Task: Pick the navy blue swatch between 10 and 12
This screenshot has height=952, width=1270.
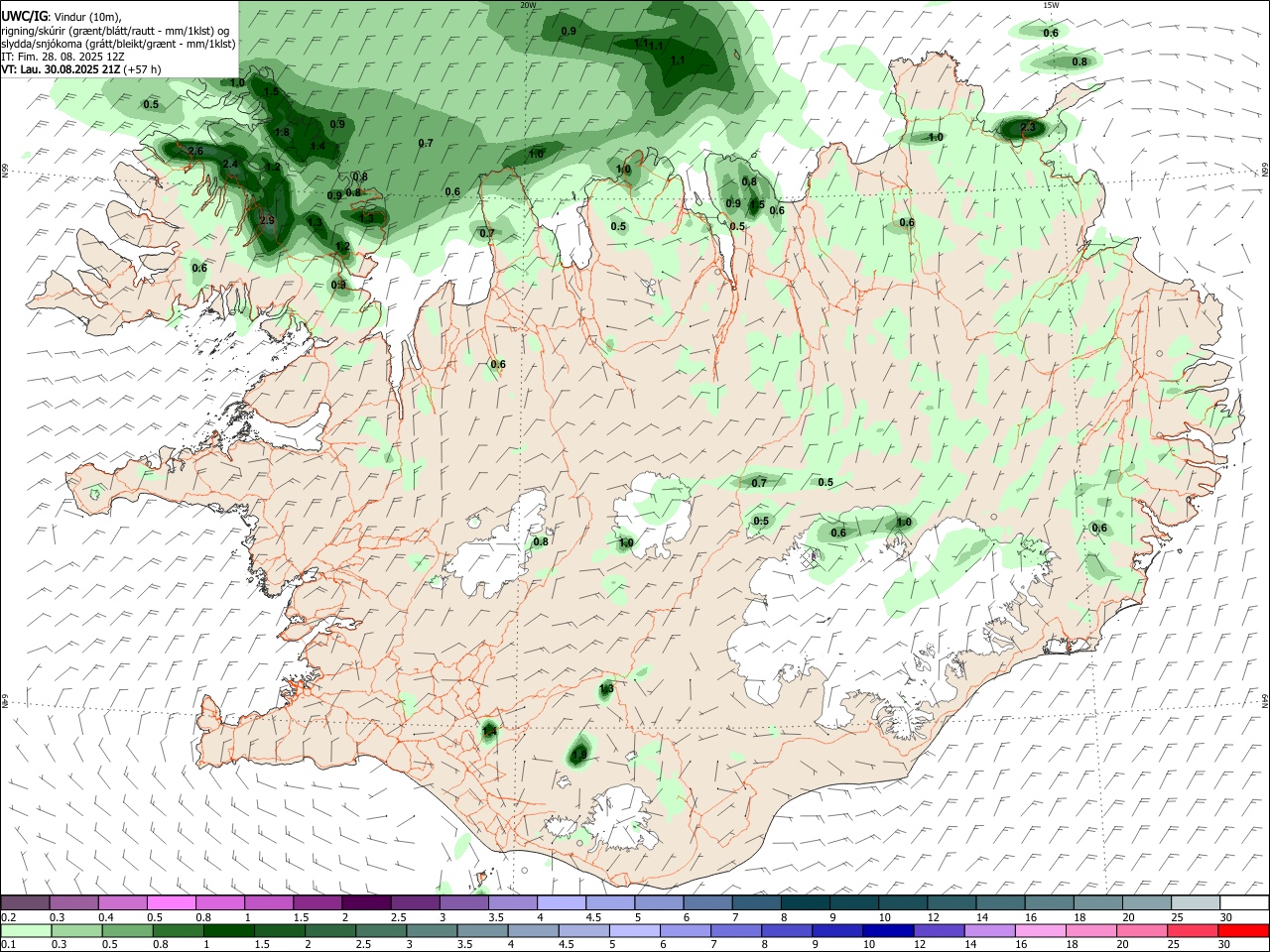Action: tap(887, 931)
